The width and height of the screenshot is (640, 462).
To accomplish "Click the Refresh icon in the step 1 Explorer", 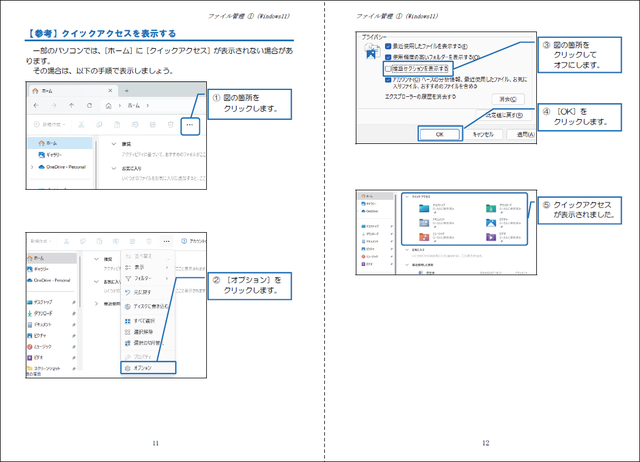I will [89, 105].
